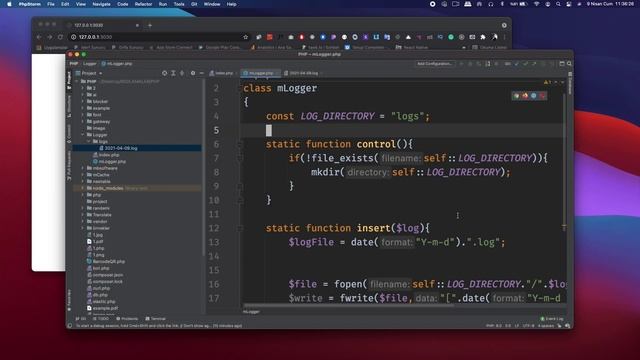
Task: Click the editor horizontal scrollbar
Action: pos(349,305)
